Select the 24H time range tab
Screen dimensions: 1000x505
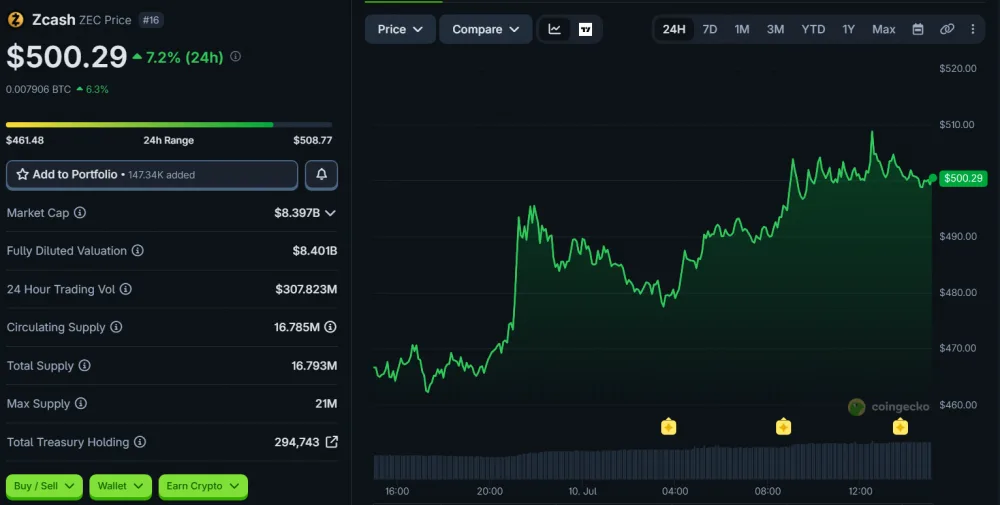[x=674, y=29]
